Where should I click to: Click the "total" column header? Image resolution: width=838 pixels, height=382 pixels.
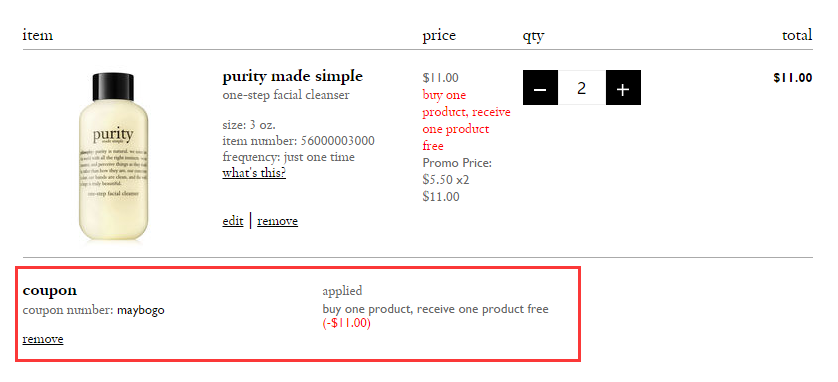(797, 36)
